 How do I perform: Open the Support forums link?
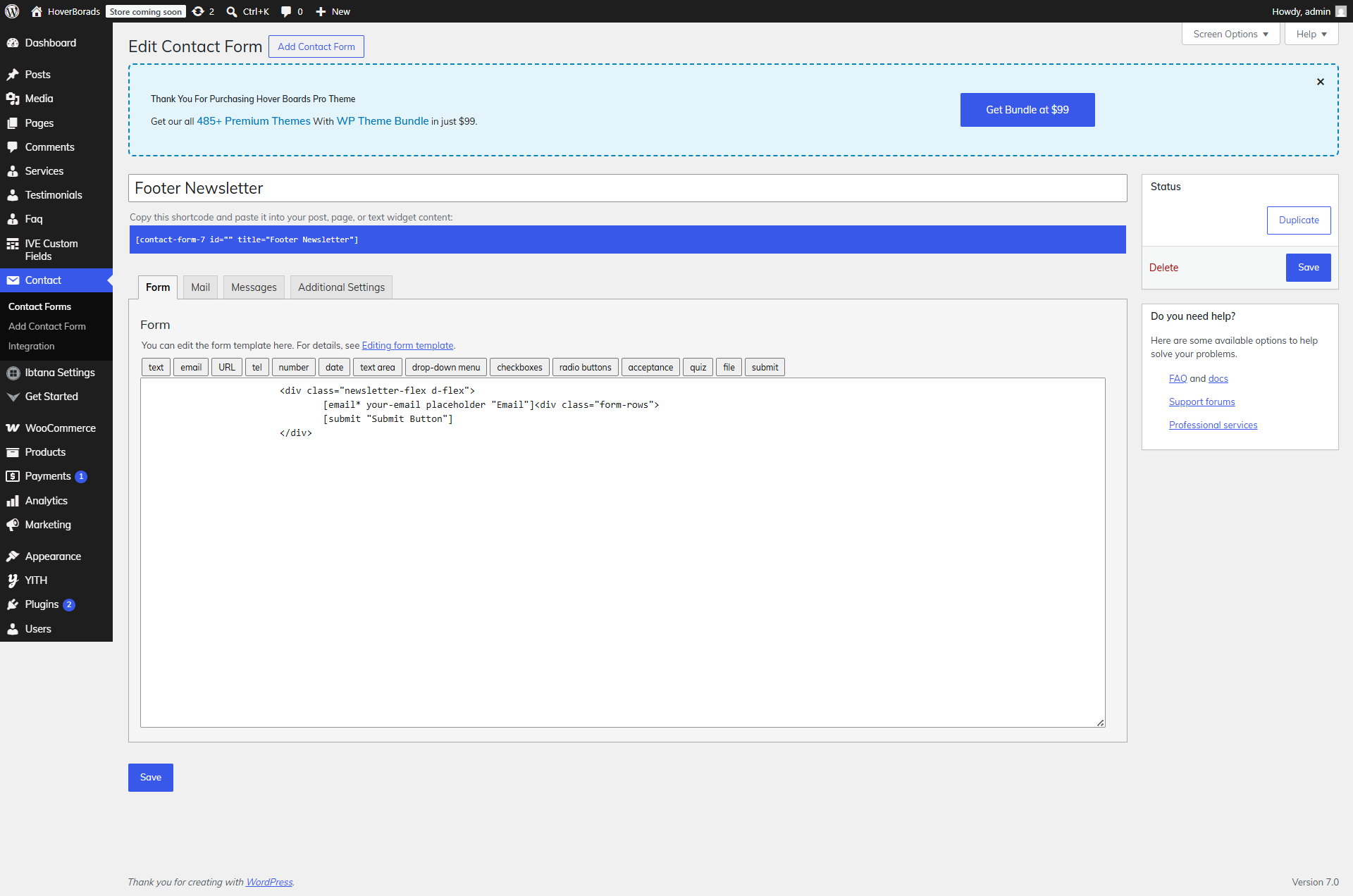[1201, 402]
